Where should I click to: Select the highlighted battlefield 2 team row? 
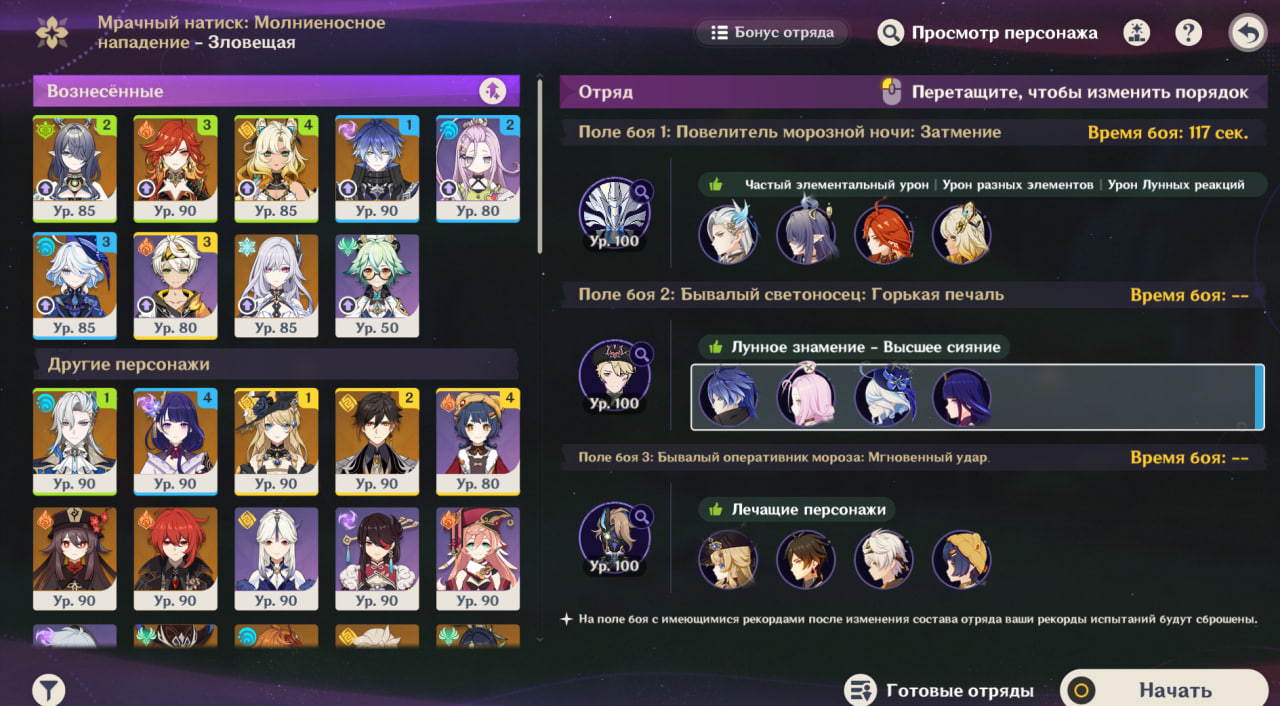pyautogui.click(x=977, y=397)
